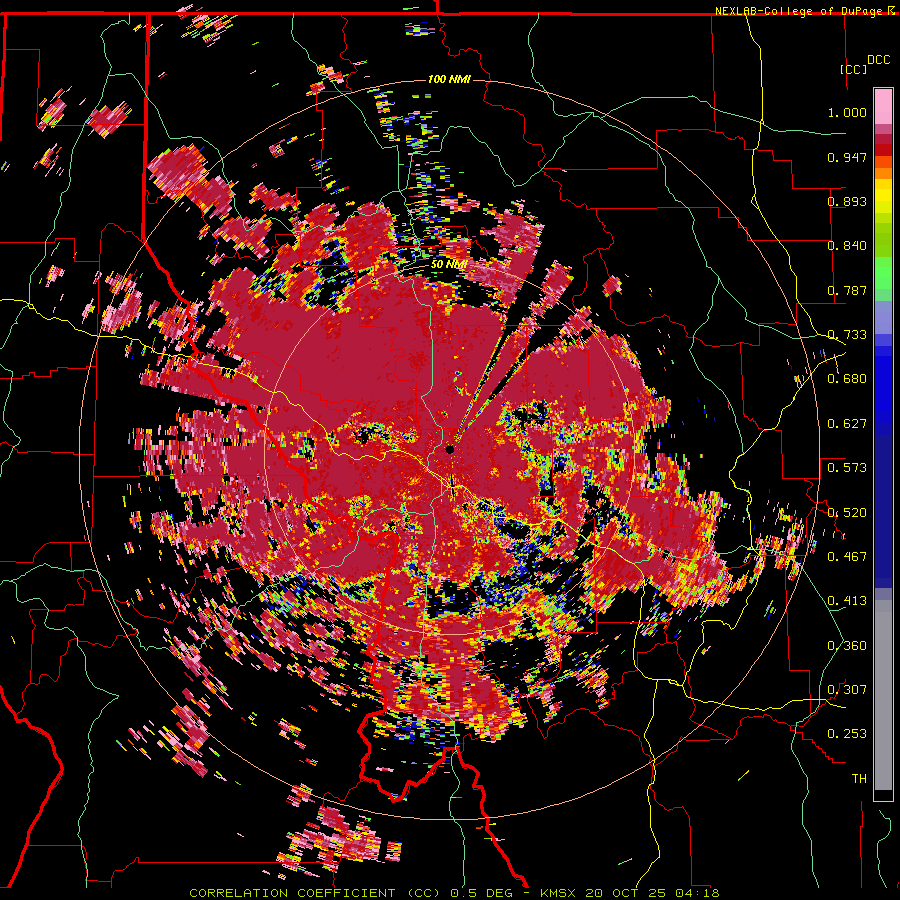Click the bright green color bar segment
This screenshot has width=900, height=900.
click(883, 273)
